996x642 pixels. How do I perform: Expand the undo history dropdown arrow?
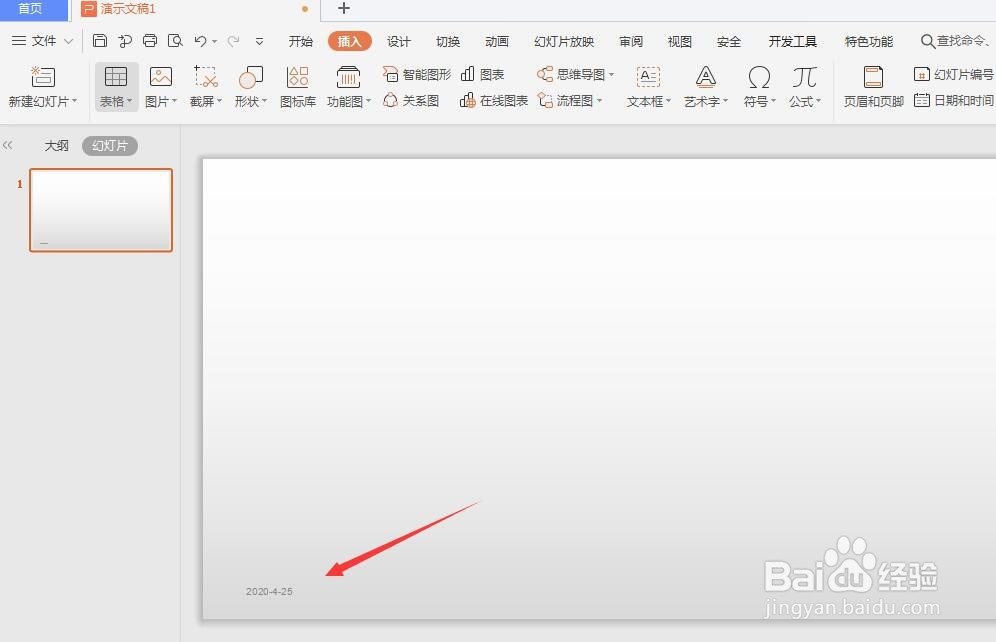click(215, 41)
